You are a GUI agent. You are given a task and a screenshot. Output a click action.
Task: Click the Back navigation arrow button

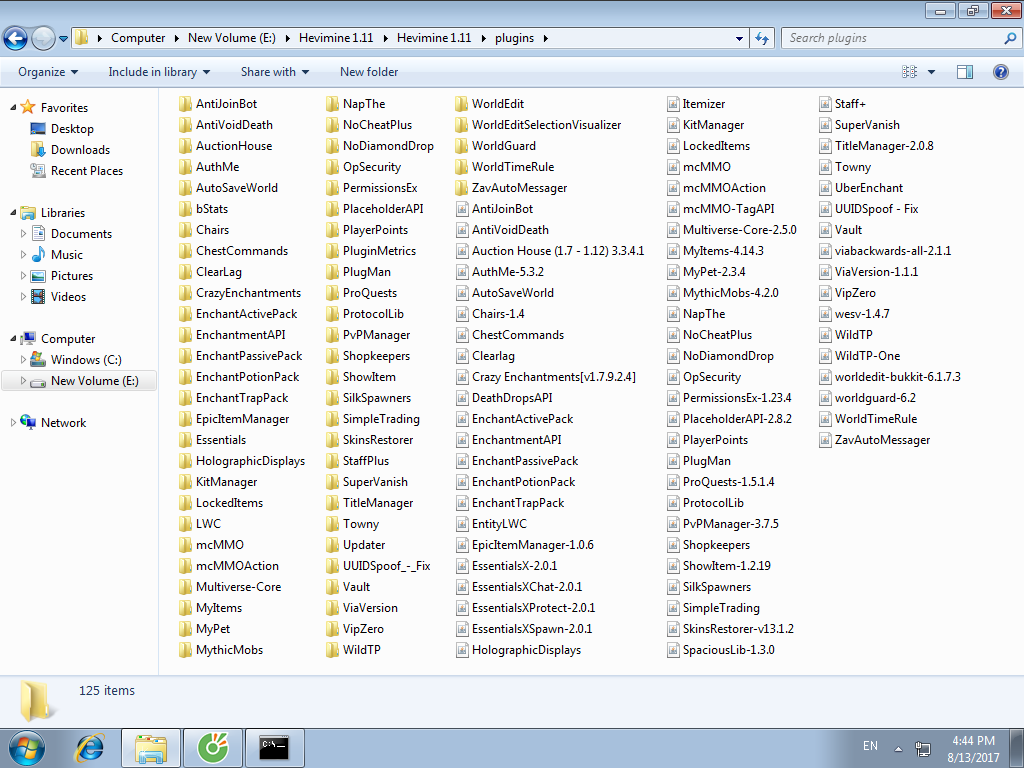(15, 39)
